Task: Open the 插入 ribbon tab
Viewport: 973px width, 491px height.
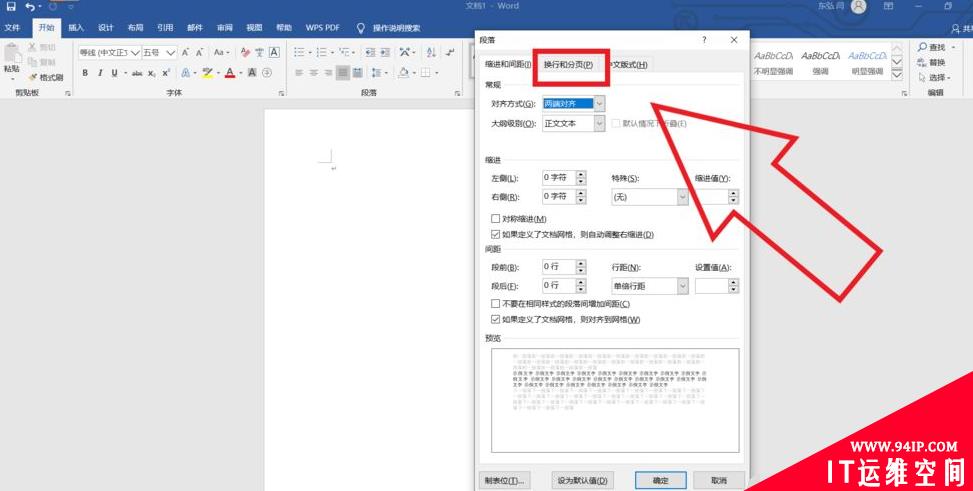Action: [x=76, y=28]
